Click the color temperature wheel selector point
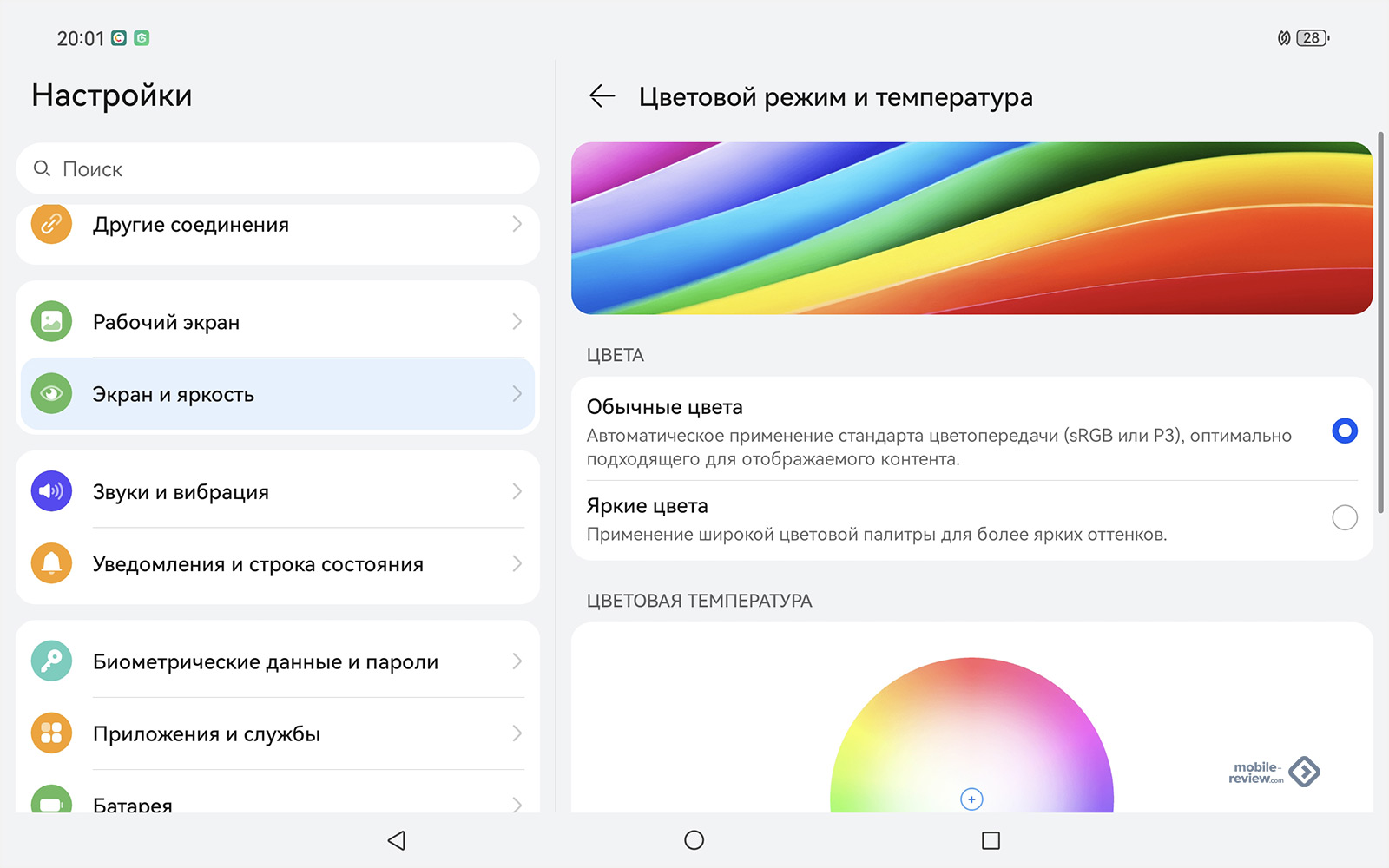The image size is (1389, 868). tap(971, 799)
